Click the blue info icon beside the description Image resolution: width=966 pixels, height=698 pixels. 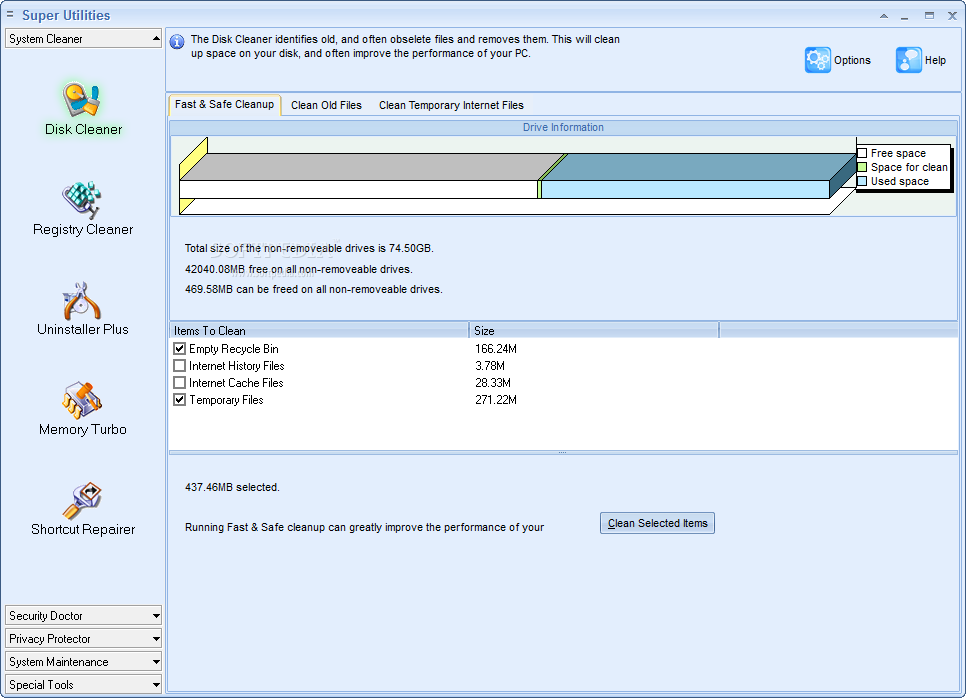click(x=177, y=42)
